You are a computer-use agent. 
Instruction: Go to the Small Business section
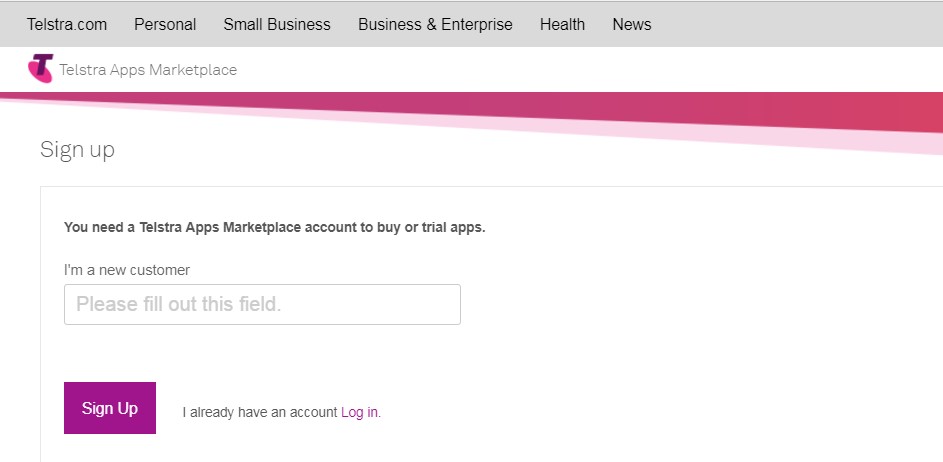(276, 24)
